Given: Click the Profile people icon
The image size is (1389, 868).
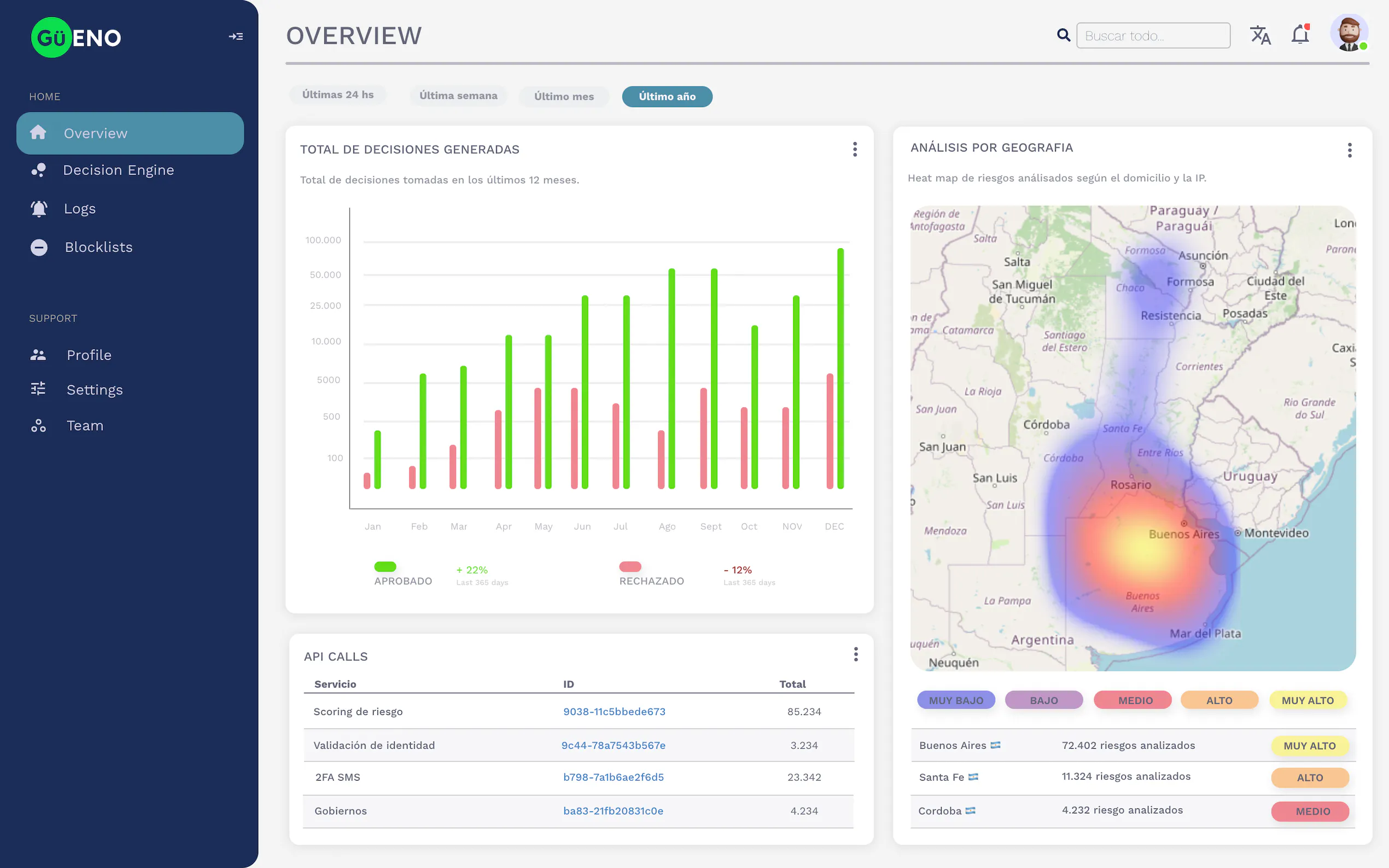Looking at the screenshot, I should (x=38, y=354).
